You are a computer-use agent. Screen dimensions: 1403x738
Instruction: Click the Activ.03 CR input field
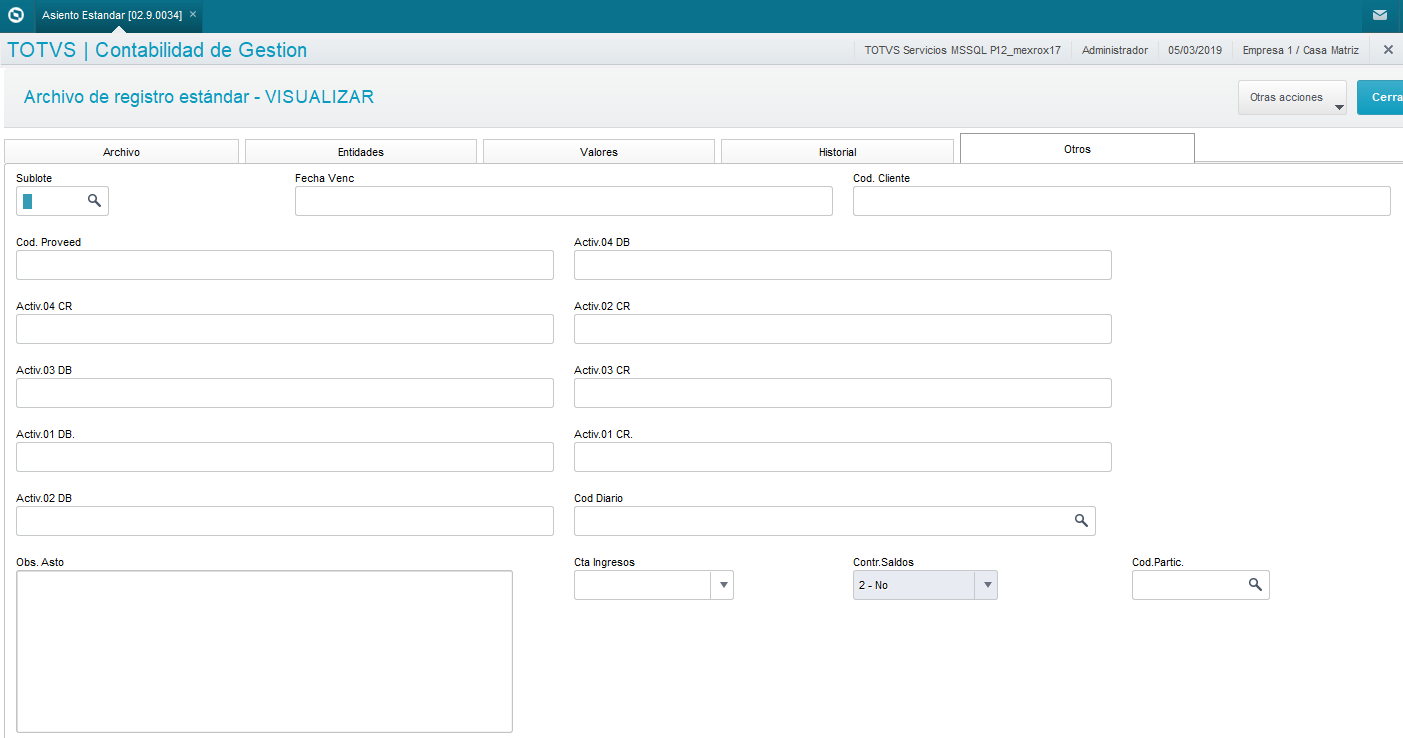coord(843,393)
